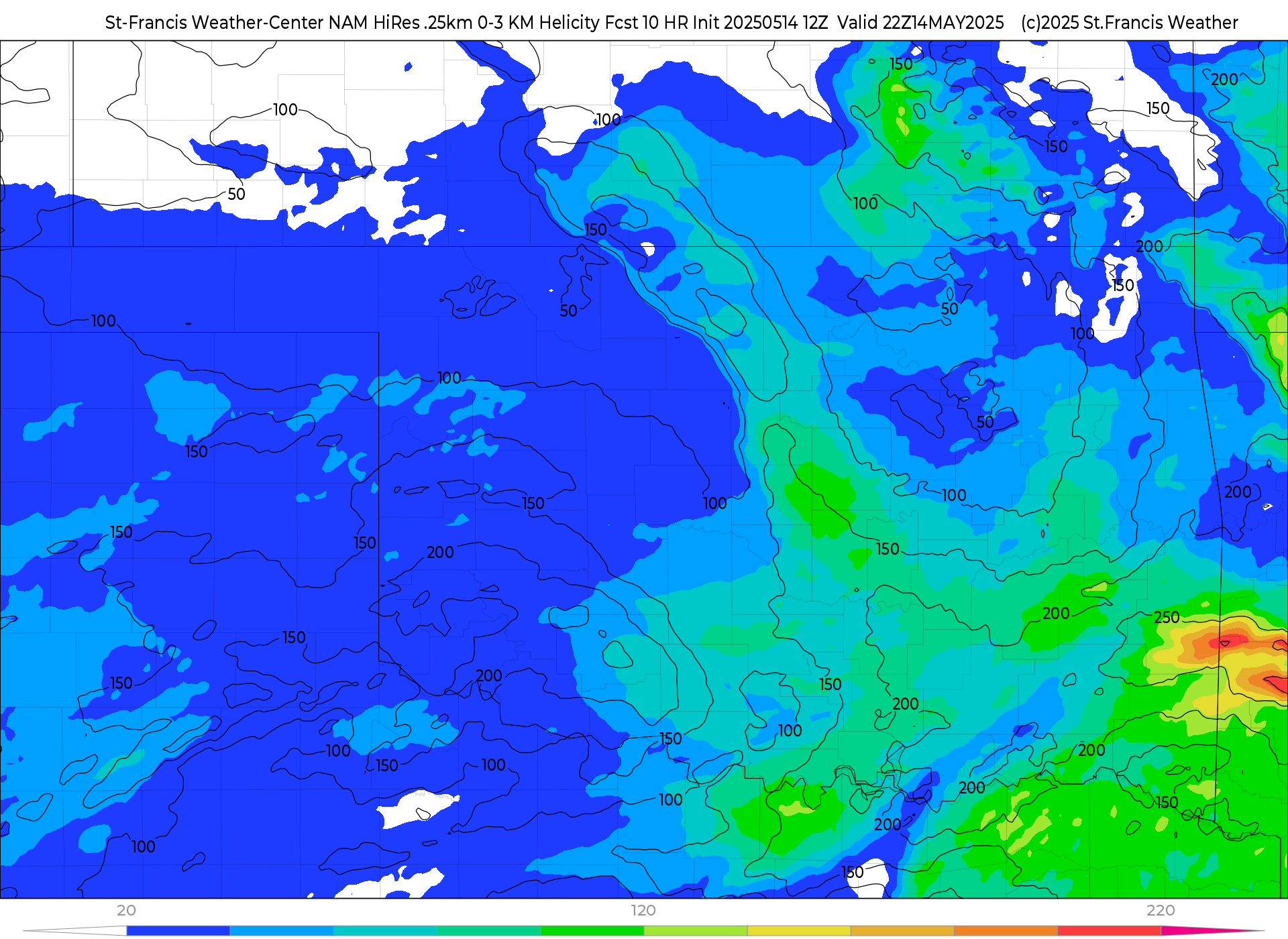Click 'Init 20250514 12Z' in the title
This screenshot has width=1288, height=939.
[760, 23]
